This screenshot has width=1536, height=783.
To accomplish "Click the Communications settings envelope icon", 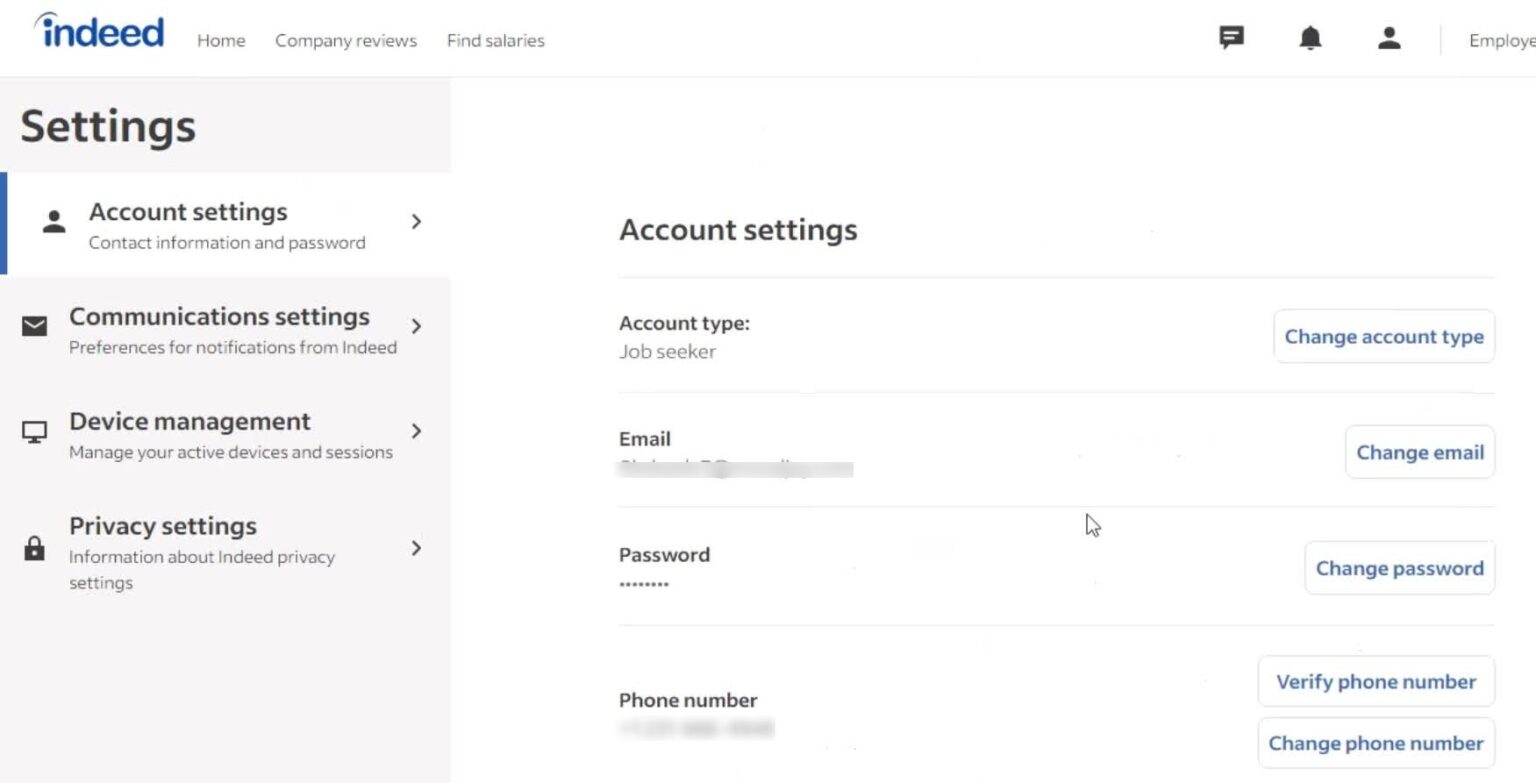I will [35, 326].
